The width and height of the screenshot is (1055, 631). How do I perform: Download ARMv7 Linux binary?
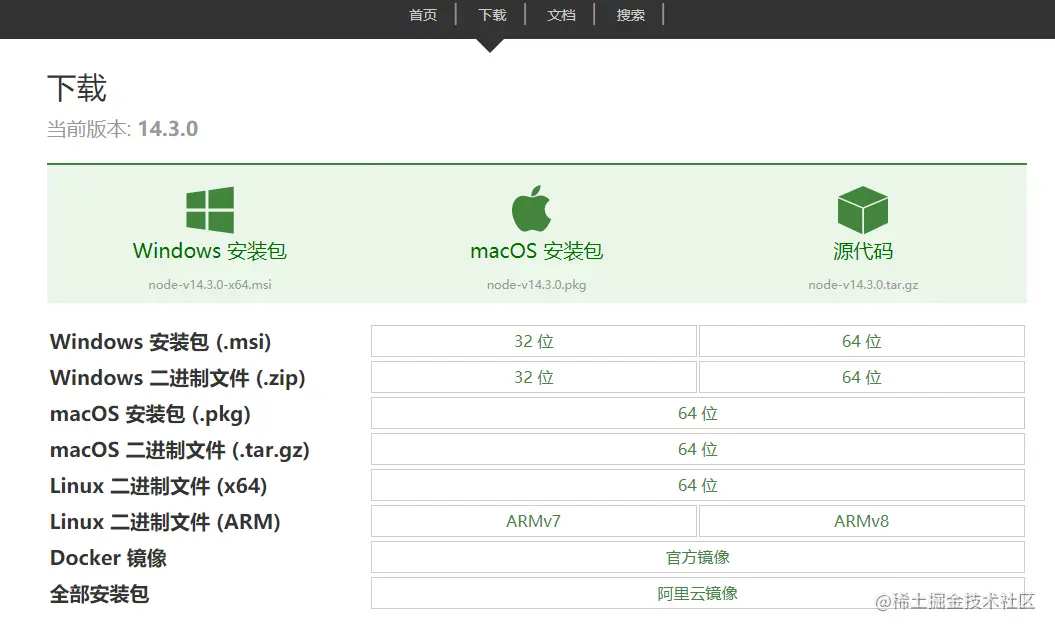coord(534,521)
